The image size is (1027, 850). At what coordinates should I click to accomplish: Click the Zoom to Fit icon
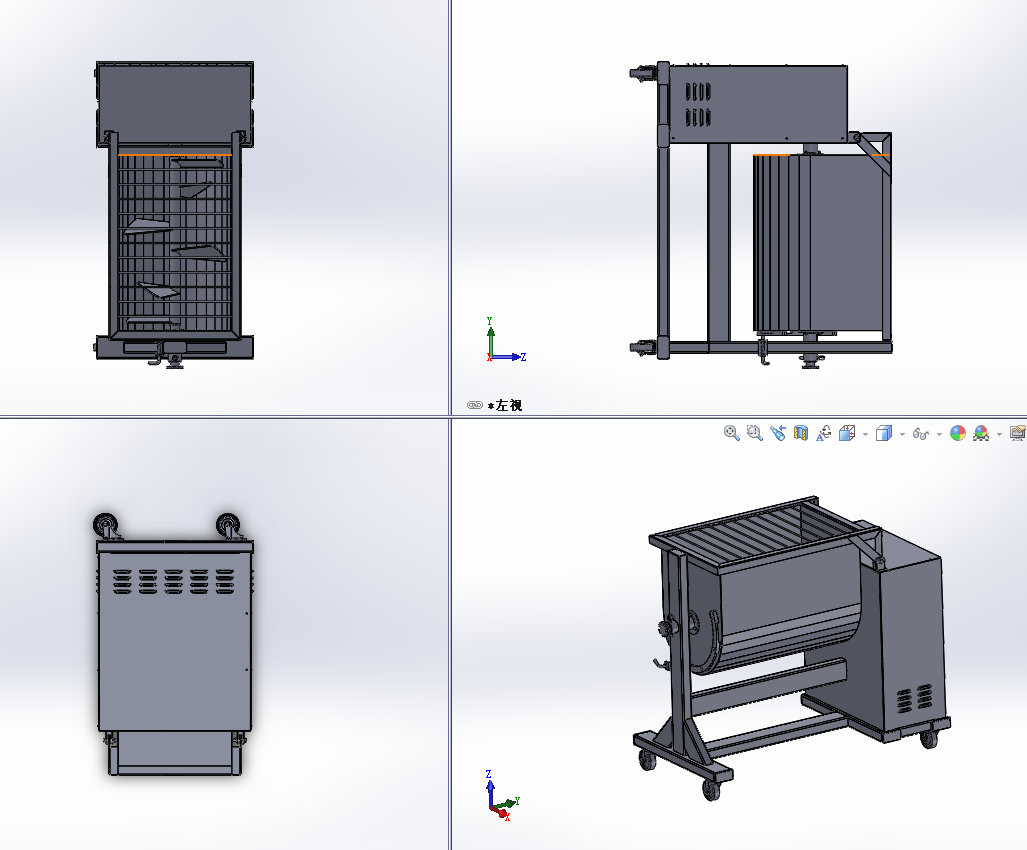pyautogui.click(x=732, y=433)
